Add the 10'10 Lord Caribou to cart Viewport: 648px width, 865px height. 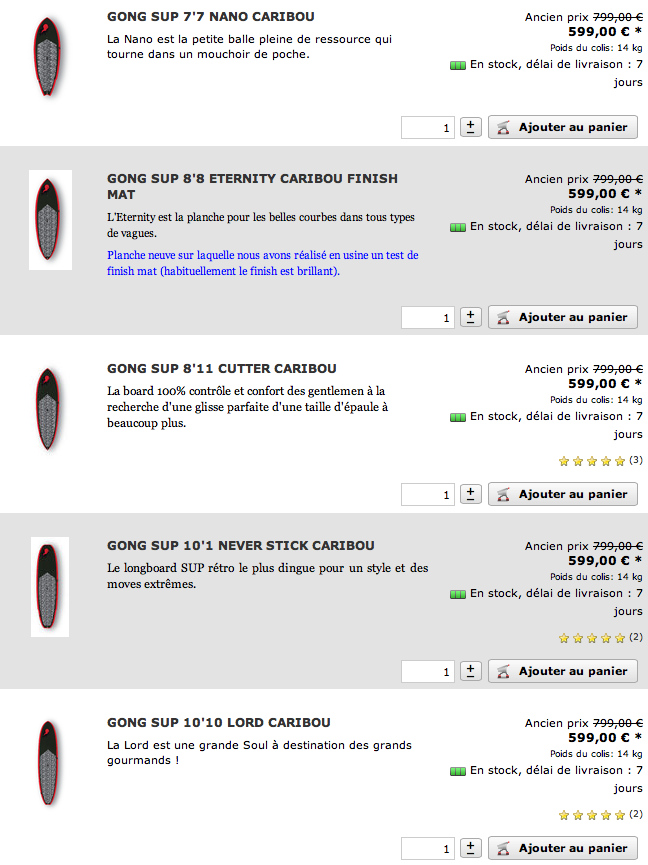(x=563, y=848)
